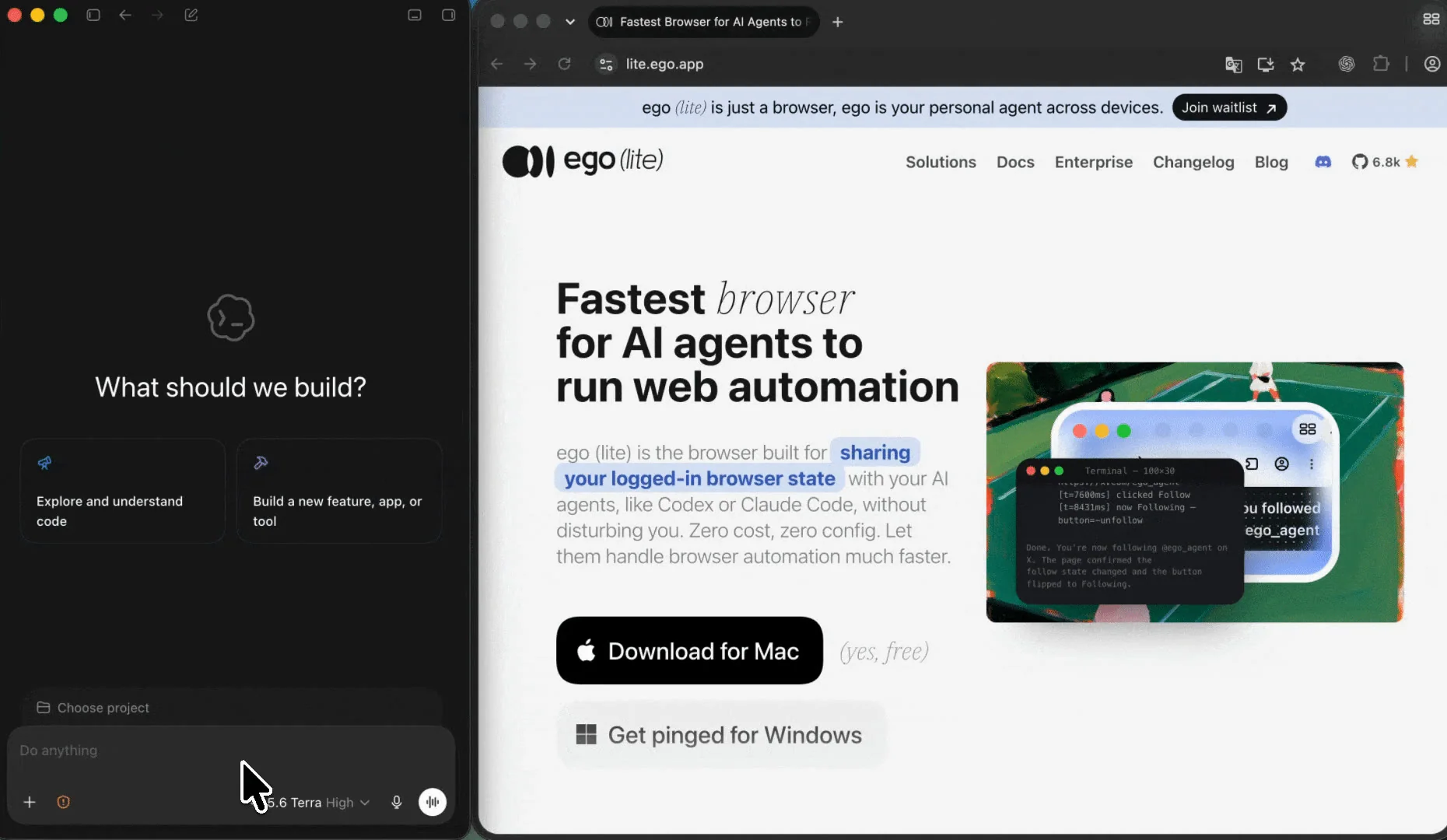Go back in the coding app window
The image size is (1447, 840).
pyautogui.click(x=125, y=15)
